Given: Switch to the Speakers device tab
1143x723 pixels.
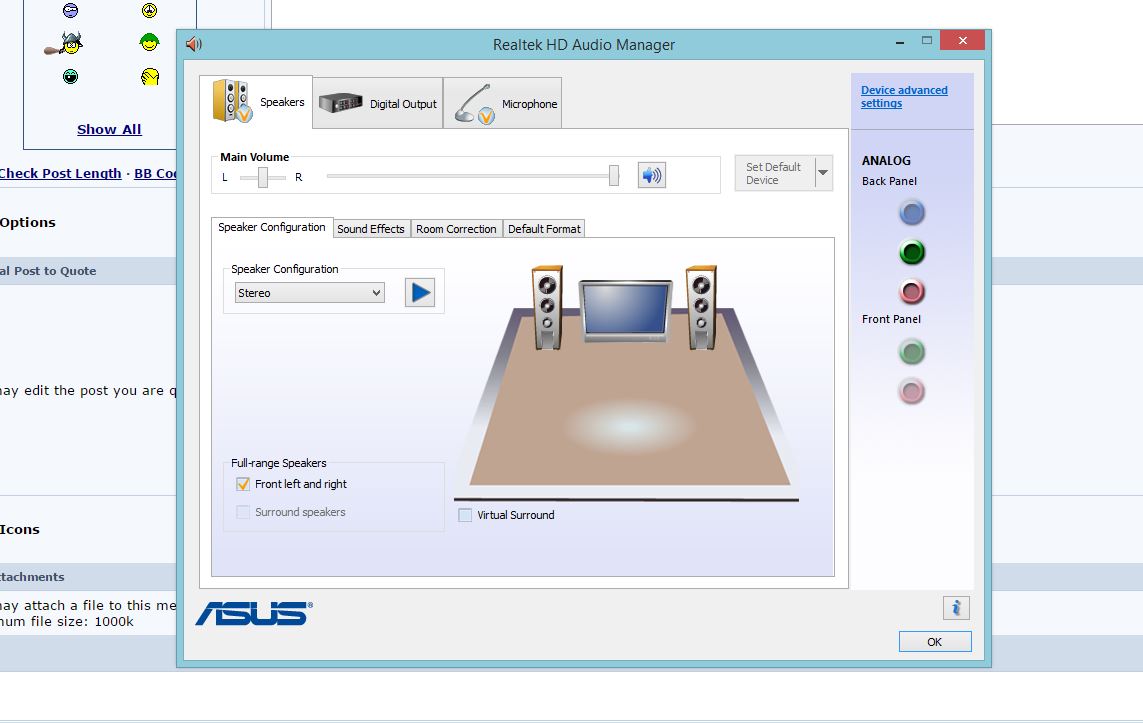Looking at the screenshot, I should click(257, 102).
